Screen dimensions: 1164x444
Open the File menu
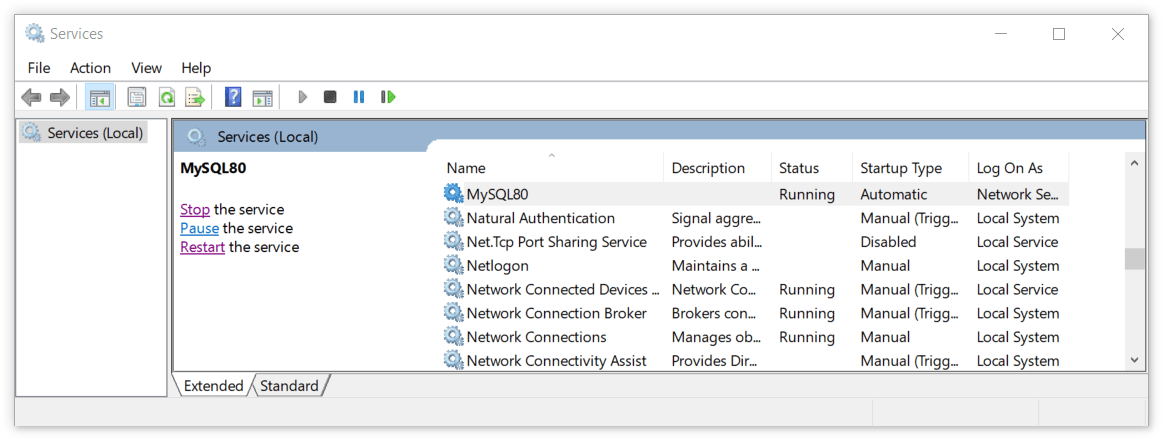coord(39,68)
